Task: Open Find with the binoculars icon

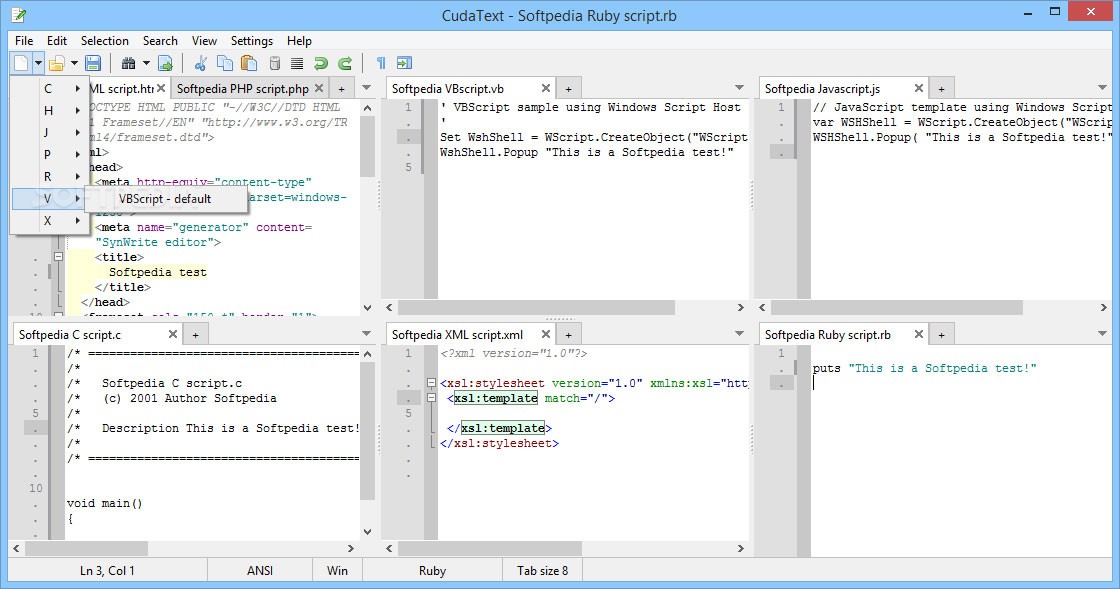Action: [x=128, y=63]
